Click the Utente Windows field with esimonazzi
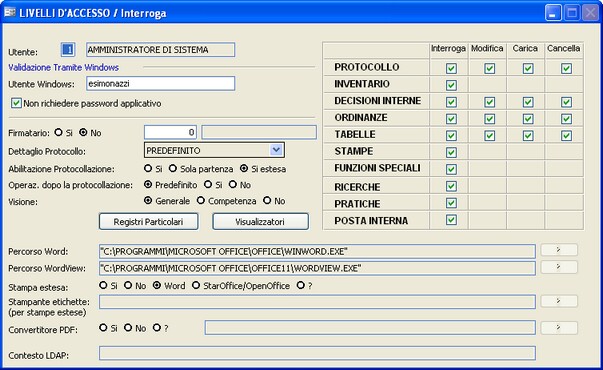This screenshot has width=603, height=370. [160, 83]
